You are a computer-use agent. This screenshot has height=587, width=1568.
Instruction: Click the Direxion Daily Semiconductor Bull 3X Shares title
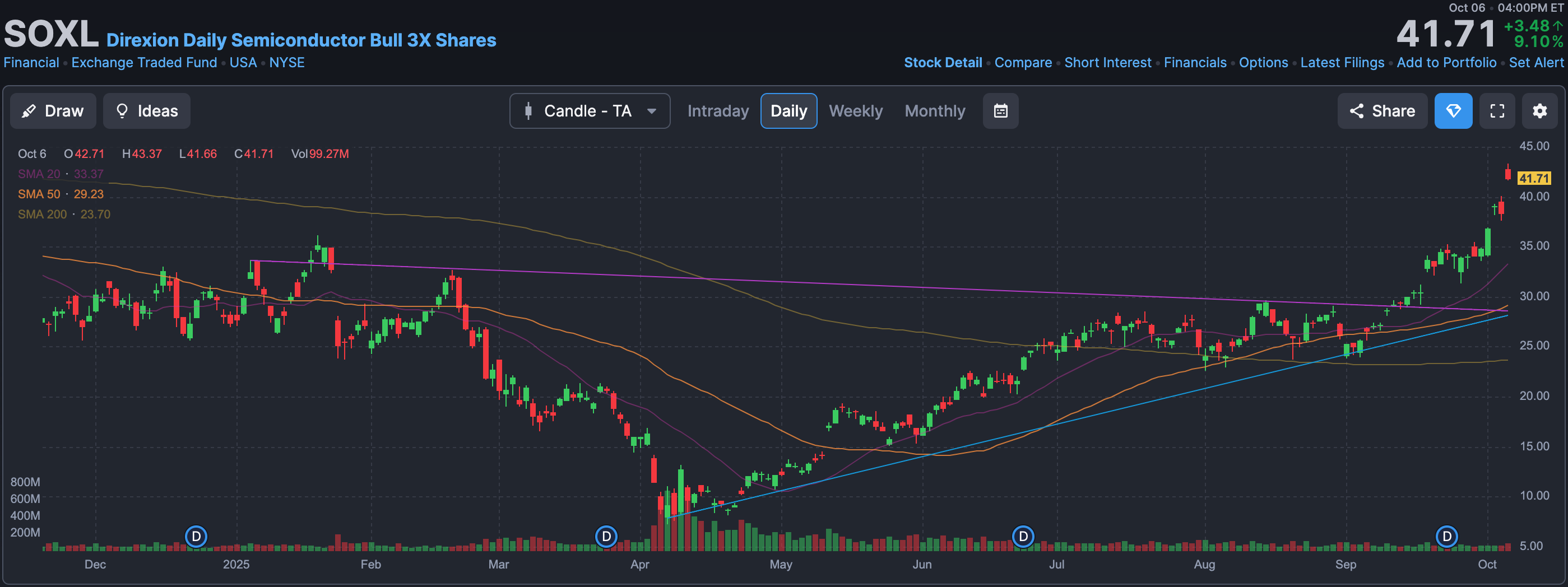pyautogui.click(x=301, y=40)
